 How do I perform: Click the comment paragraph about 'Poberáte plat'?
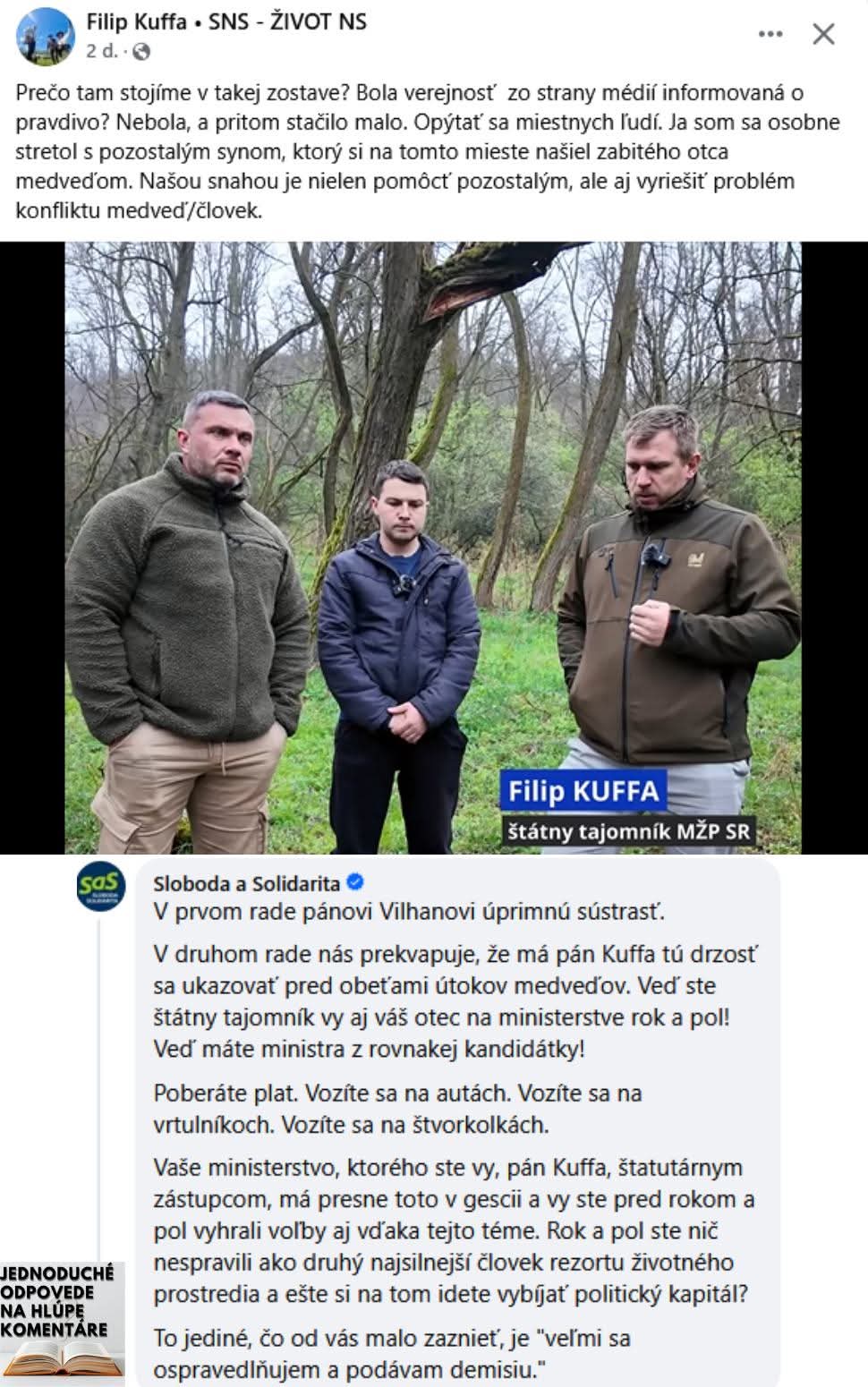[x=397, y=1109]
